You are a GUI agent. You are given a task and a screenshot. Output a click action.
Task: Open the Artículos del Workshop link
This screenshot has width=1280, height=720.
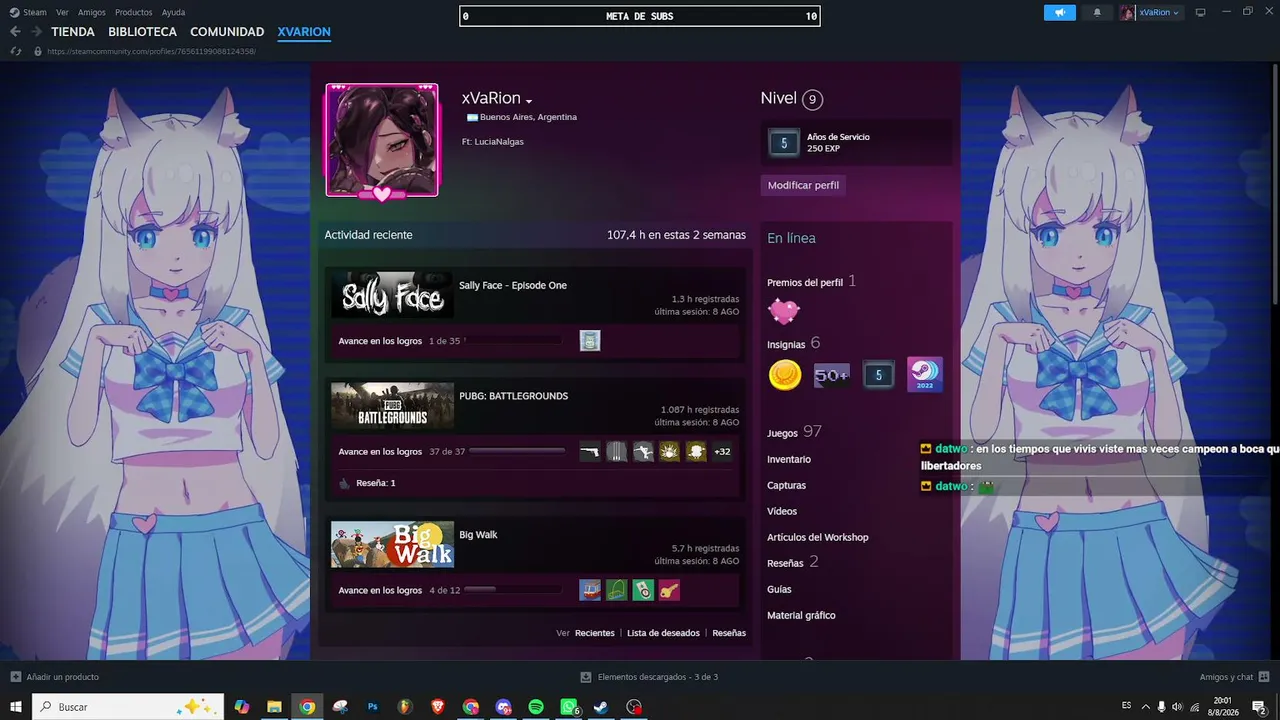(818, 537)
